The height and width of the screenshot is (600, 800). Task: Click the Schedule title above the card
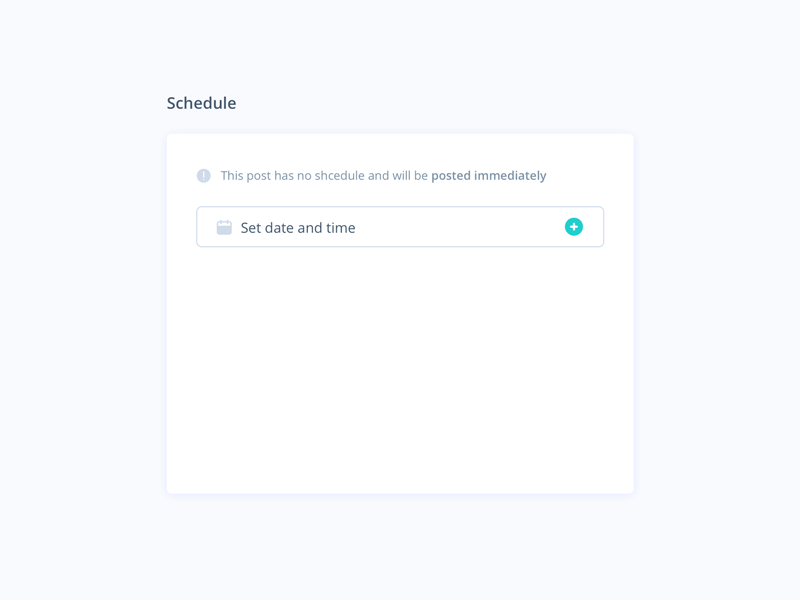tap(201, 103)
